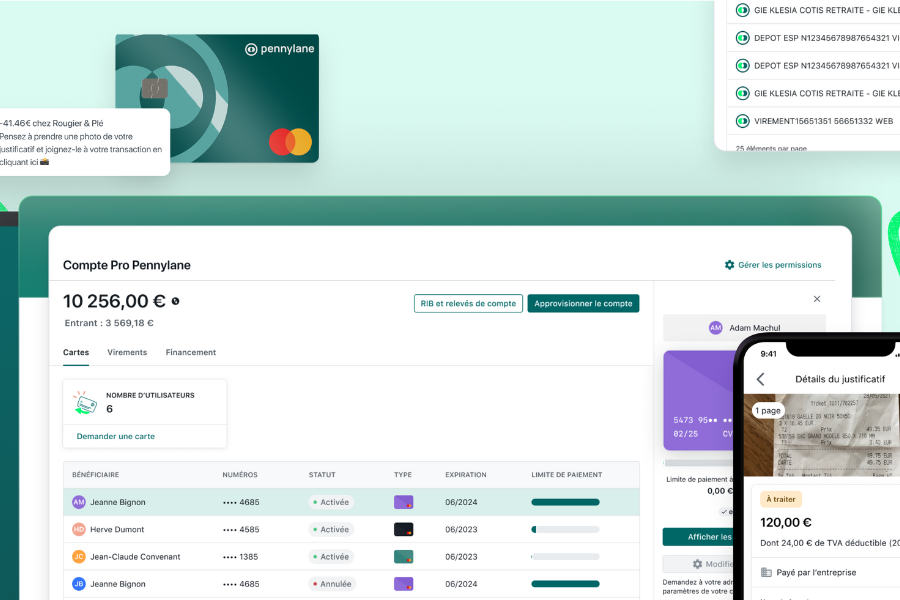The width and height of the screenshot is (900, 600).
Task: Click the payment limit bar in the Annulée row
Action: click(x=565, y=584)
